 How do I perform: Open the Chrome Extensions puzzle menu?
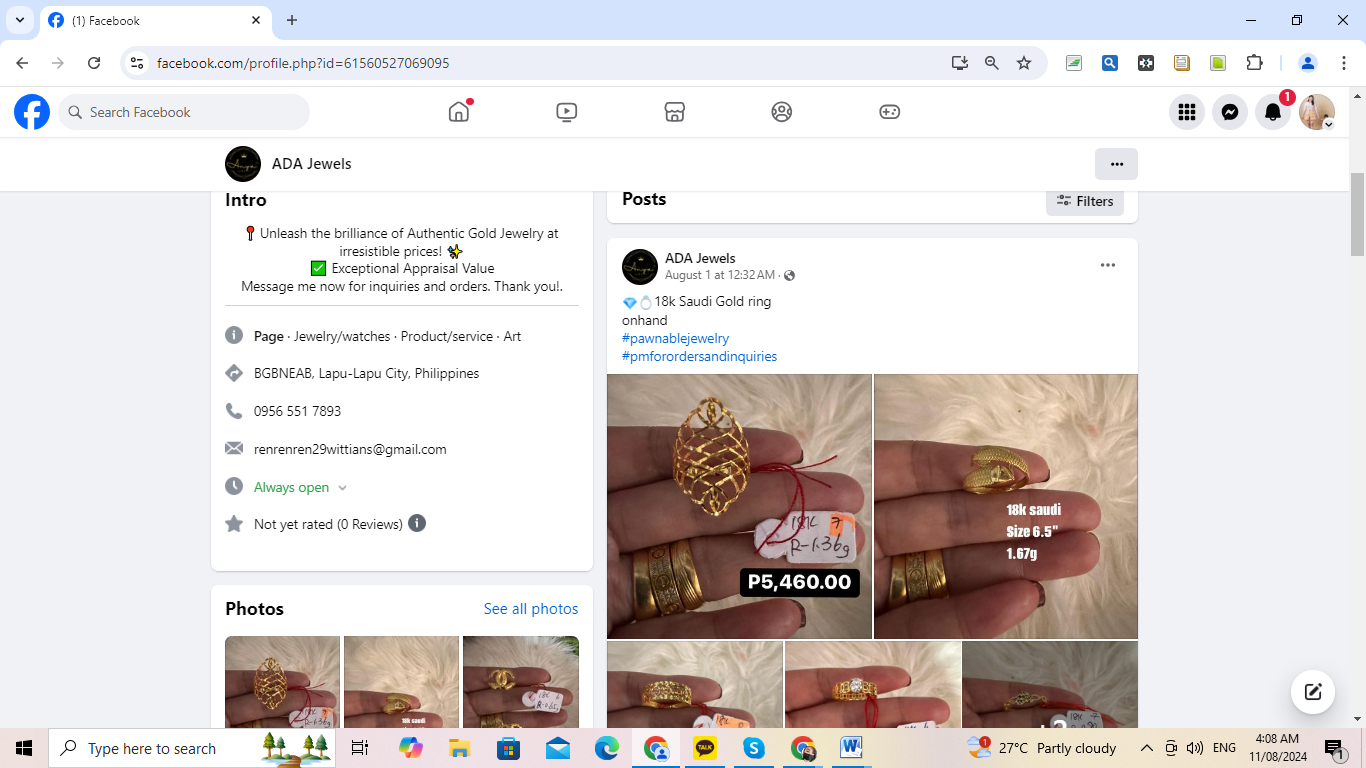(x=1254, y=63)
